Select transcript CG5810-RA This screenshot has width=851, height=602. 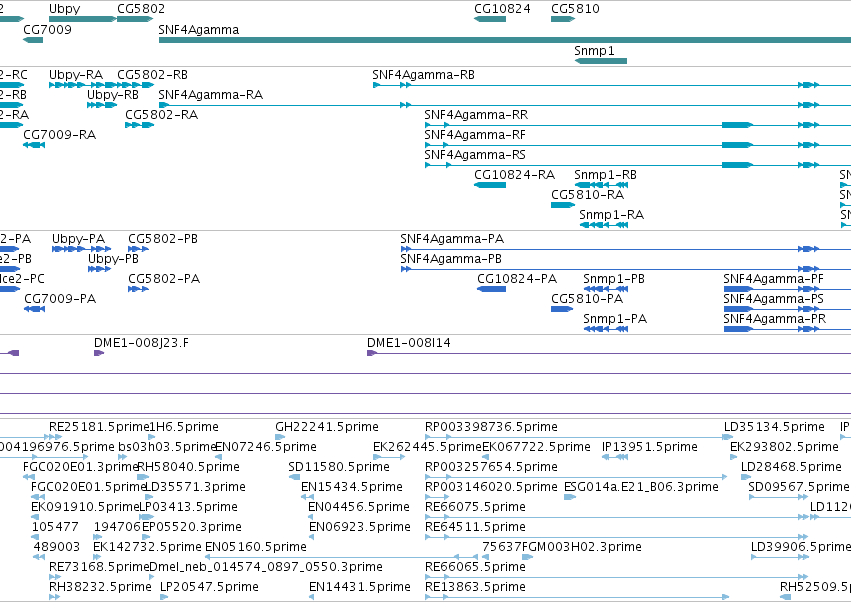tap(563, 205)
